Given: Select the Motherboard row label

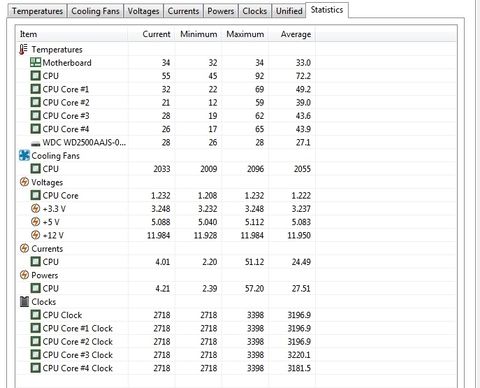Looking at the screenshot, I should (x=67, y=63).
